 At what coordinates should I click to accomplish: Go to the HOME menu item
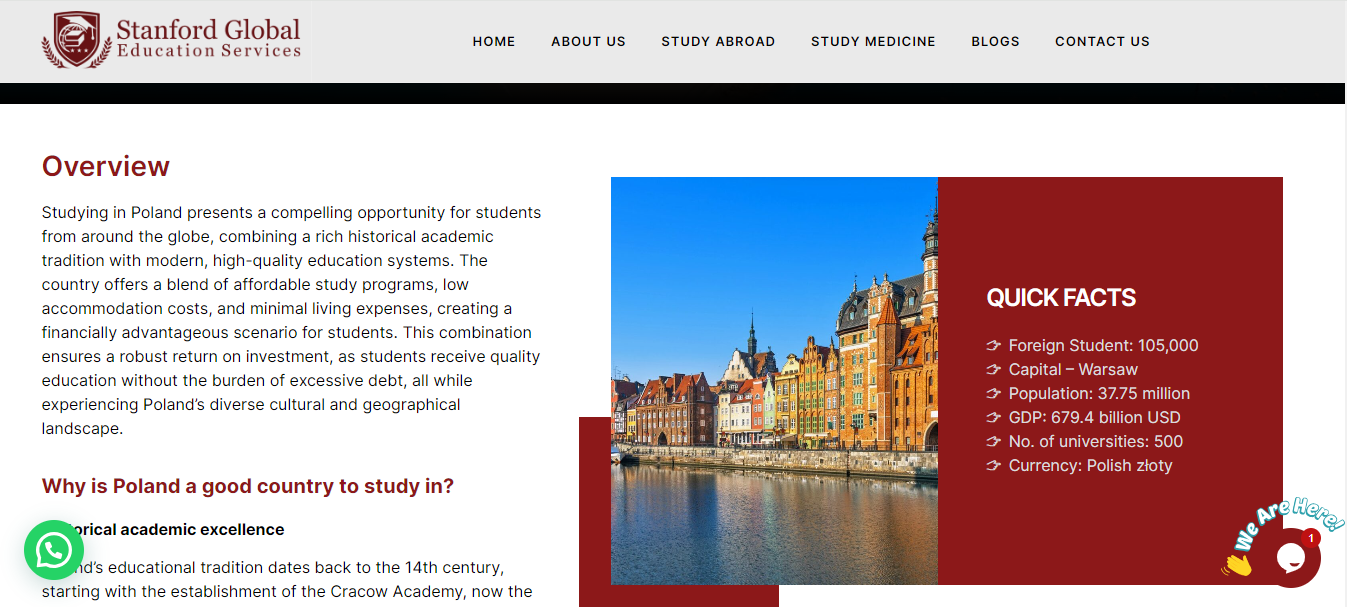(494, 41)
